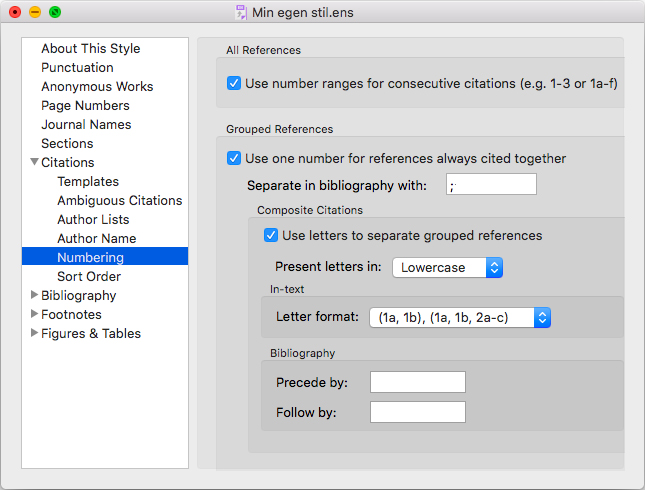This screenshot has width=645, height=490.
Task: Open Ambiguous Citations settings
Action: pos(120,200)
